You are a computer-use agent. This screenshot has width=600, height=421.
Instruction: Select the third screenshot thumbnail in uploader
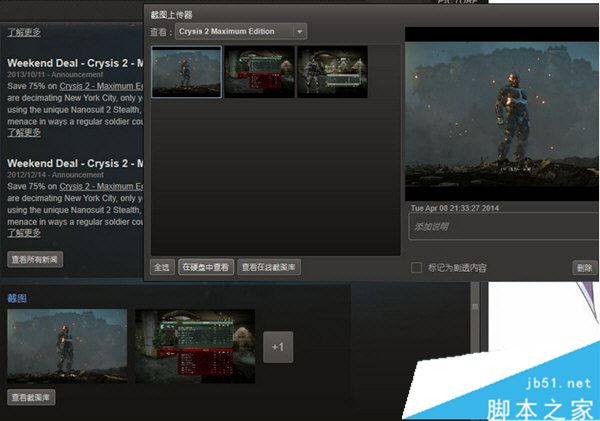(x=333, y=72)
